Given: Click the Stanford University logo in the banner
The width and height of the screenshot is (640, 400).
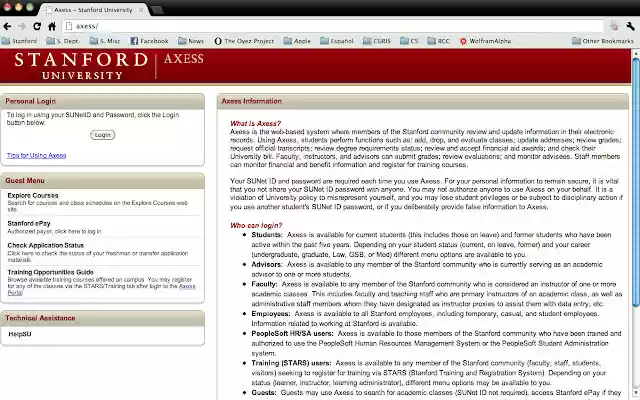Looking at the screenshot, I should 81,66.
